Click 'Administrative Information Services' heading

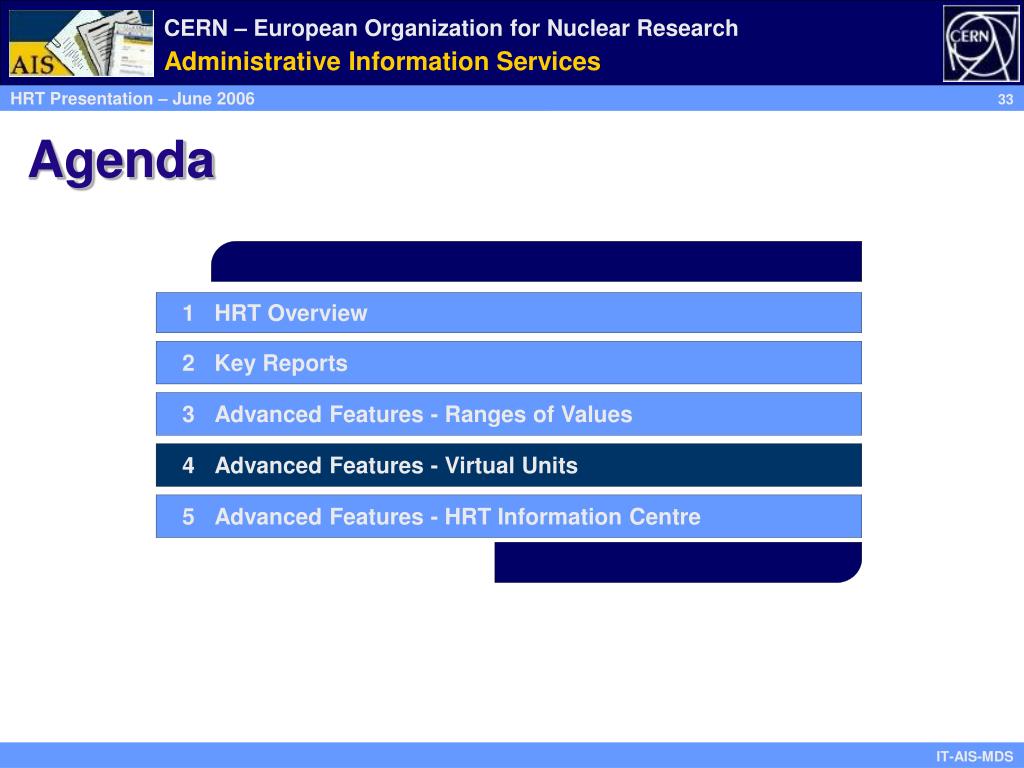point(382,61)
